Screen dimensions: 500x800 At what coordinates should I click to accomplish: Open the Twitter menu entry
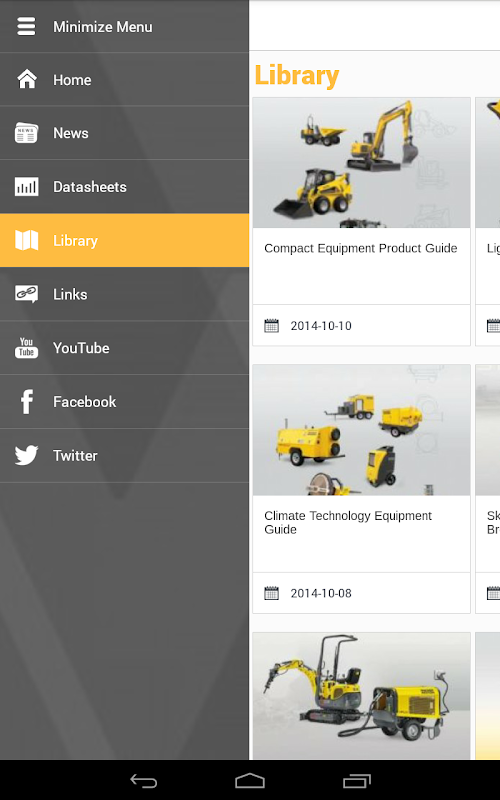124,455
